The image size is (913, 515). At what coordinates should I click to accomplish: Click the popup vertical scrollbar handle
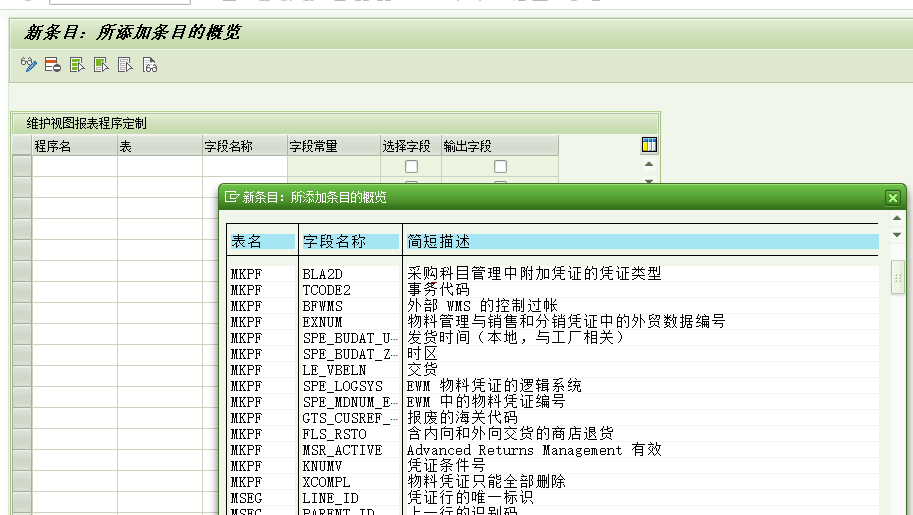pos(897,276)
